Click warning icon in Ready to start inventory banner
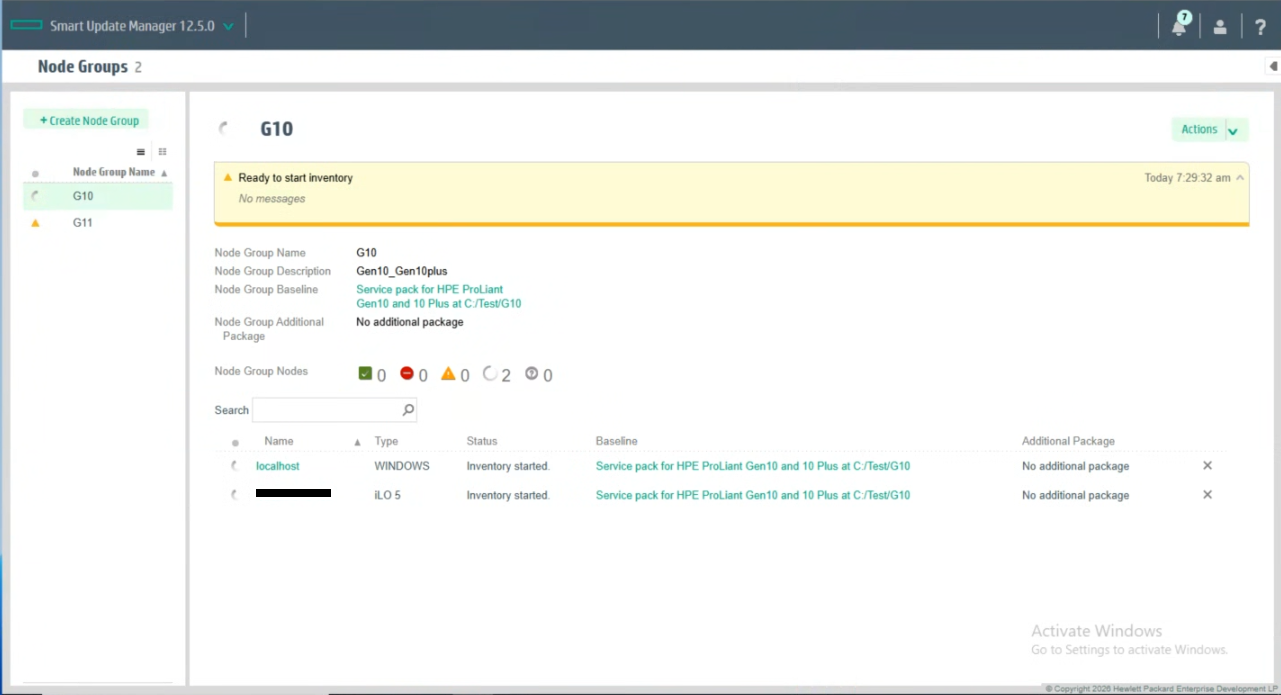The image size is (1281, 695). point(228,178)
